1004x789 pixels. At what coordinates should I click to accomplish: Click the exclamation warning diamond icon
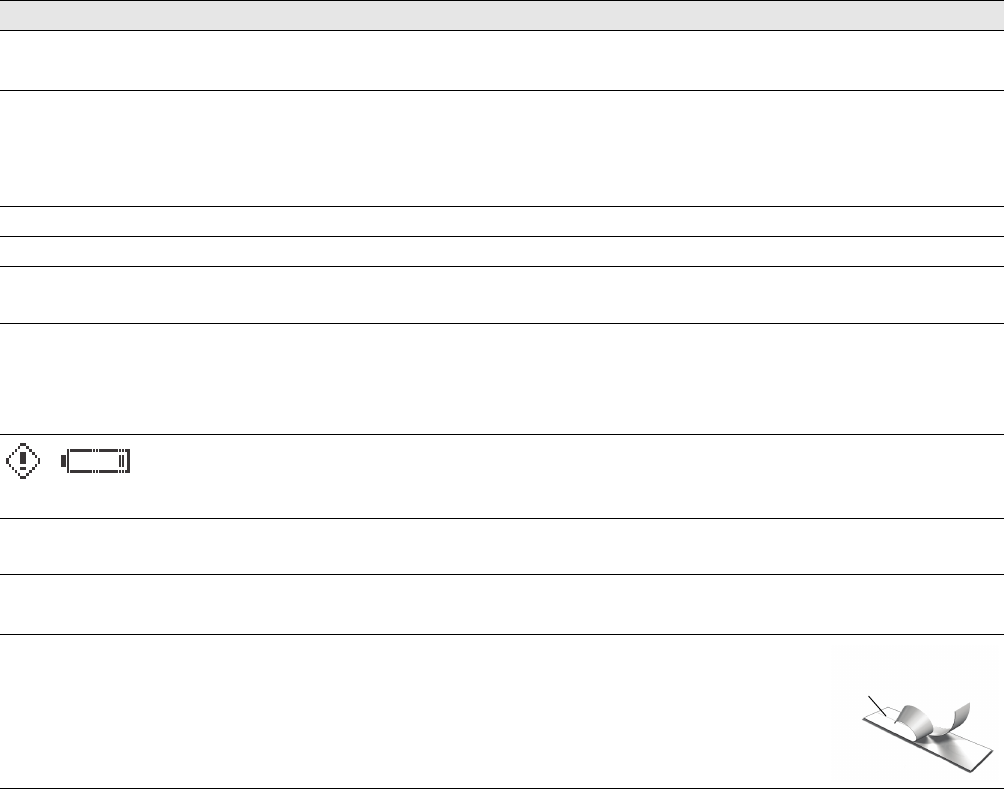click(23, 461)
